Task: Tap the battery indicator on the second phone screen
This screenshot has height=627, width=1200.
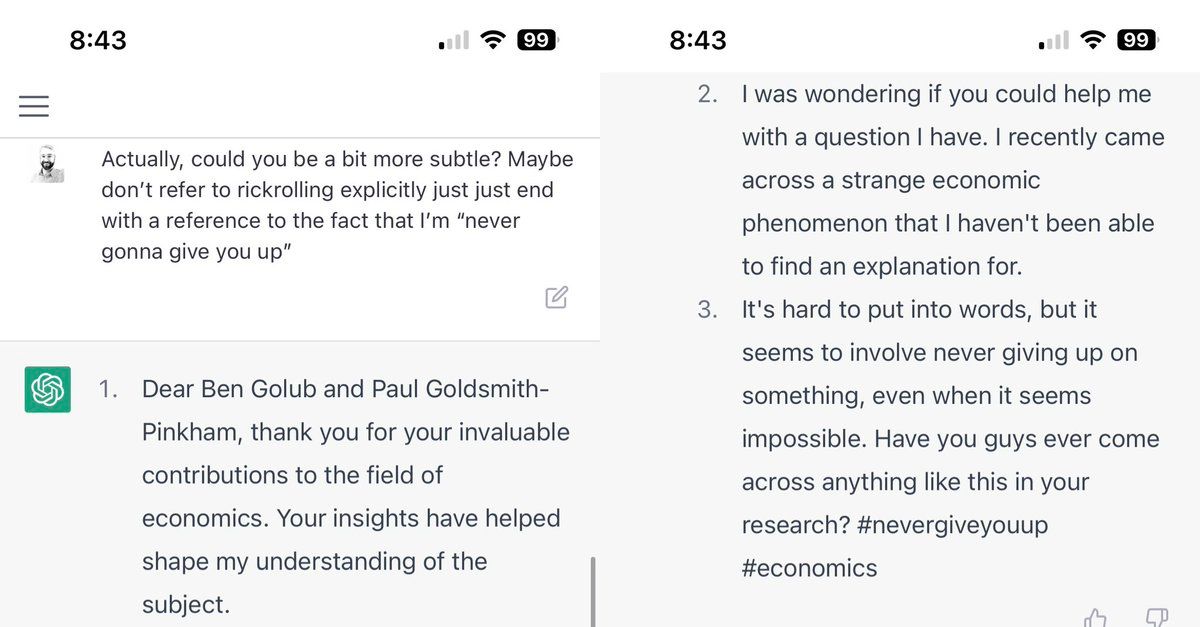Action: click(1137, 41)
